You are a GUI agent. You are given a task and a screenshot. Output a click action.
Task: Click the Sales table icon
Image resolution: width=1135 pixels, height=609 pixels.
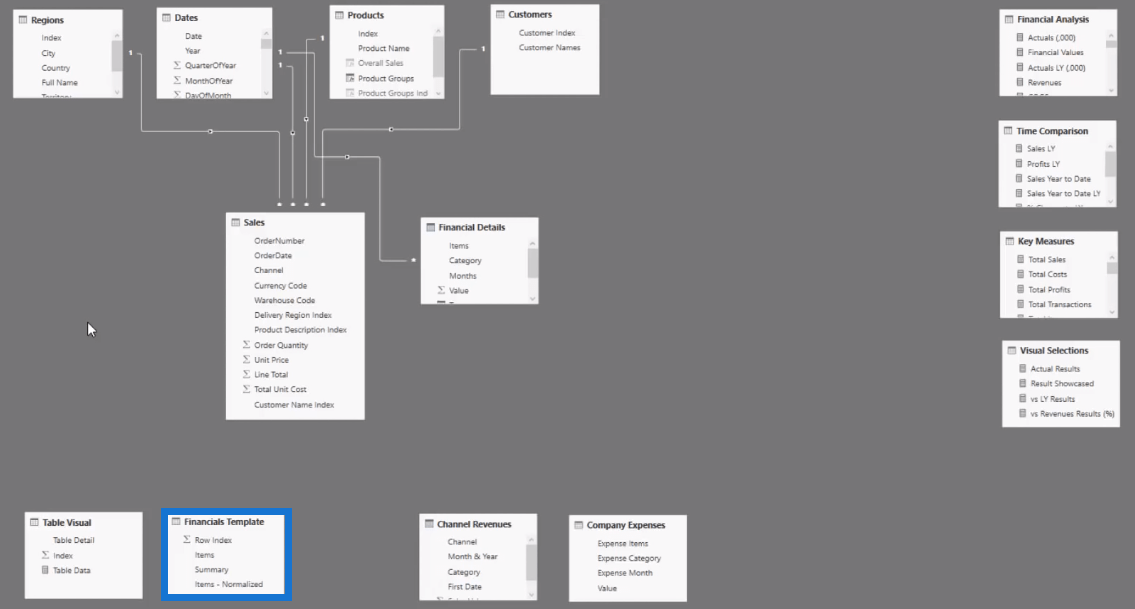click(236, 222)
